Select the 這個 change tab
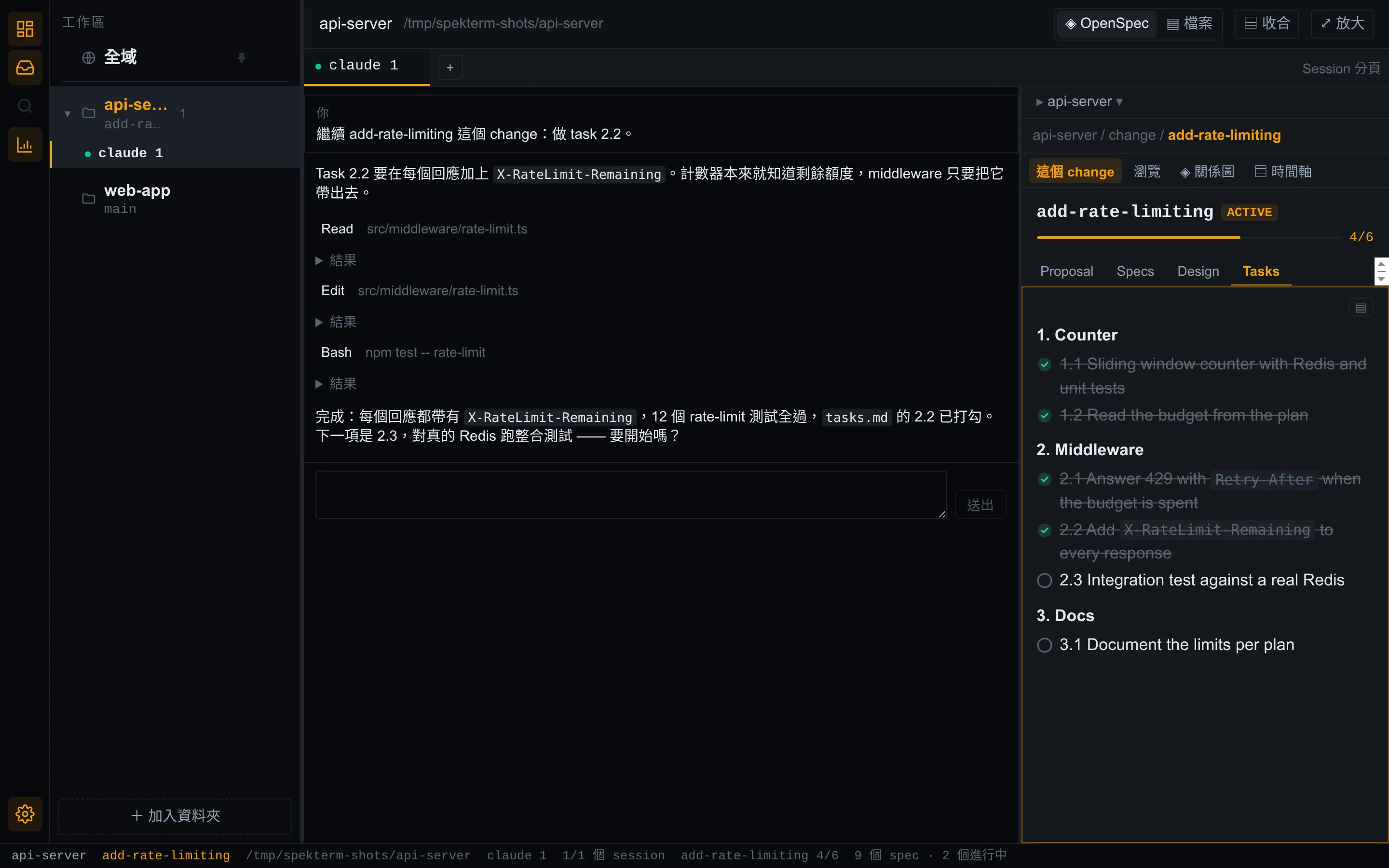The image size is (1389, 868). pyautogui.click(x=1075, y=172)
